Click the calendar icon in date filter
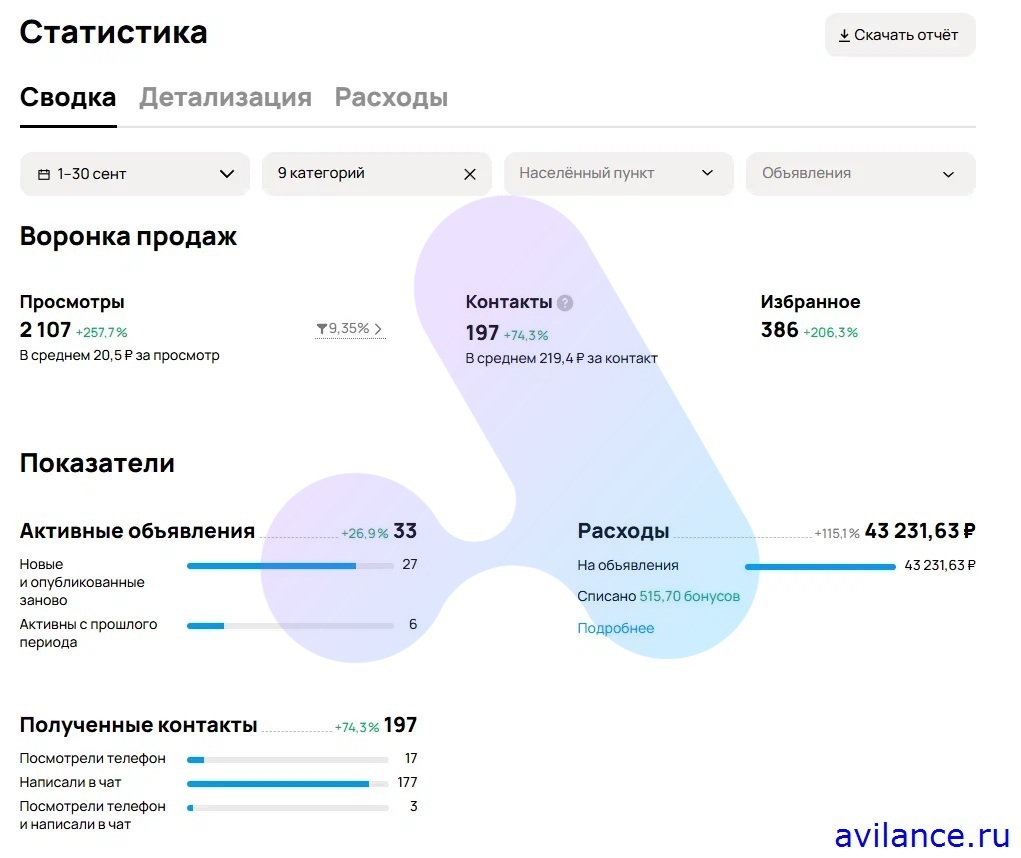Screen dimensions: 1021x858 [44, 174]
